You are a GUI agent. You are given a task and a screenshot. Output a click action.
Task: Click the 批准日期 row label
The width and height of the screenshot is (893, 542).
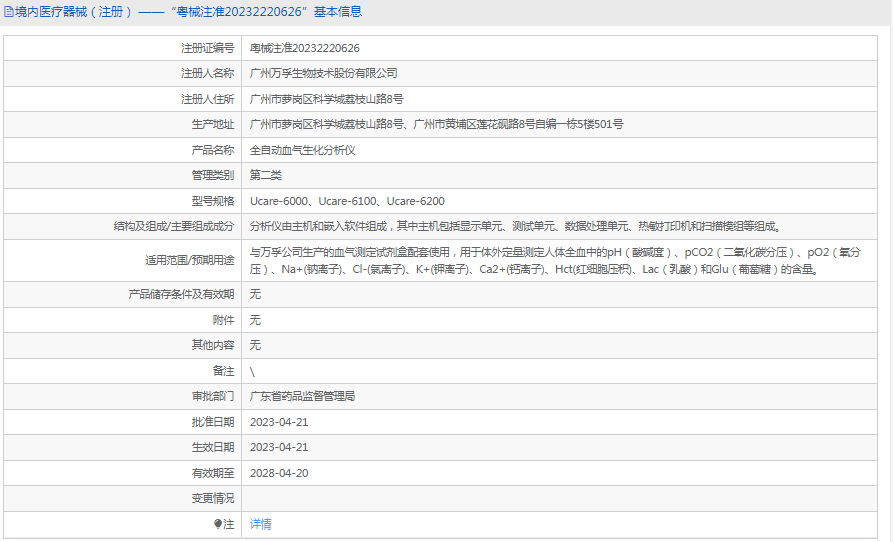pyautogui.click(x=212, y=422)
